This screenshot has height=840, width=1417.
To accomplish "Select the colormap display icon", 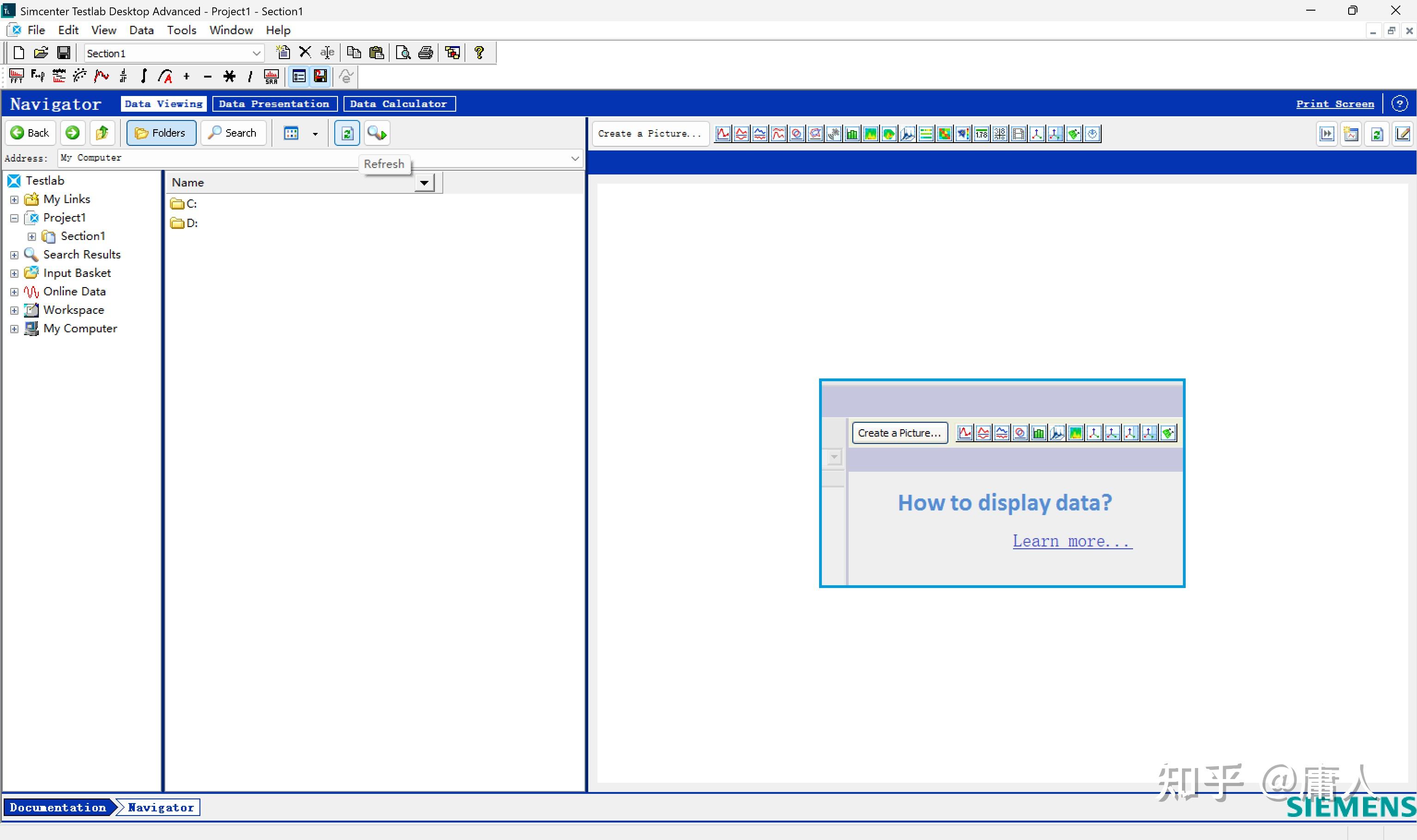I will (870, 133).
